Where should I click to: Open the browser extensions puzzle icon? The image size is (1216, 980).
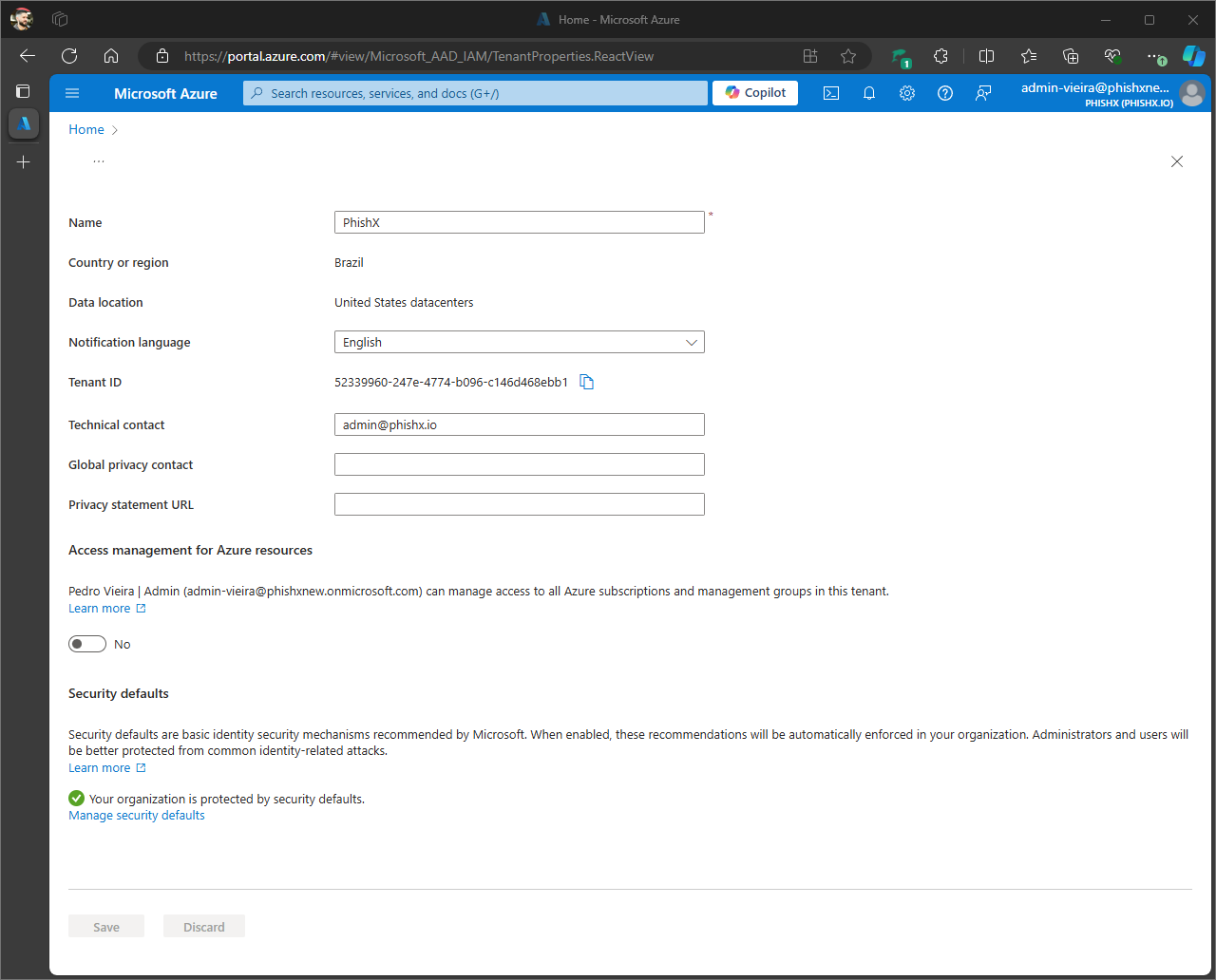click(940, 56)
